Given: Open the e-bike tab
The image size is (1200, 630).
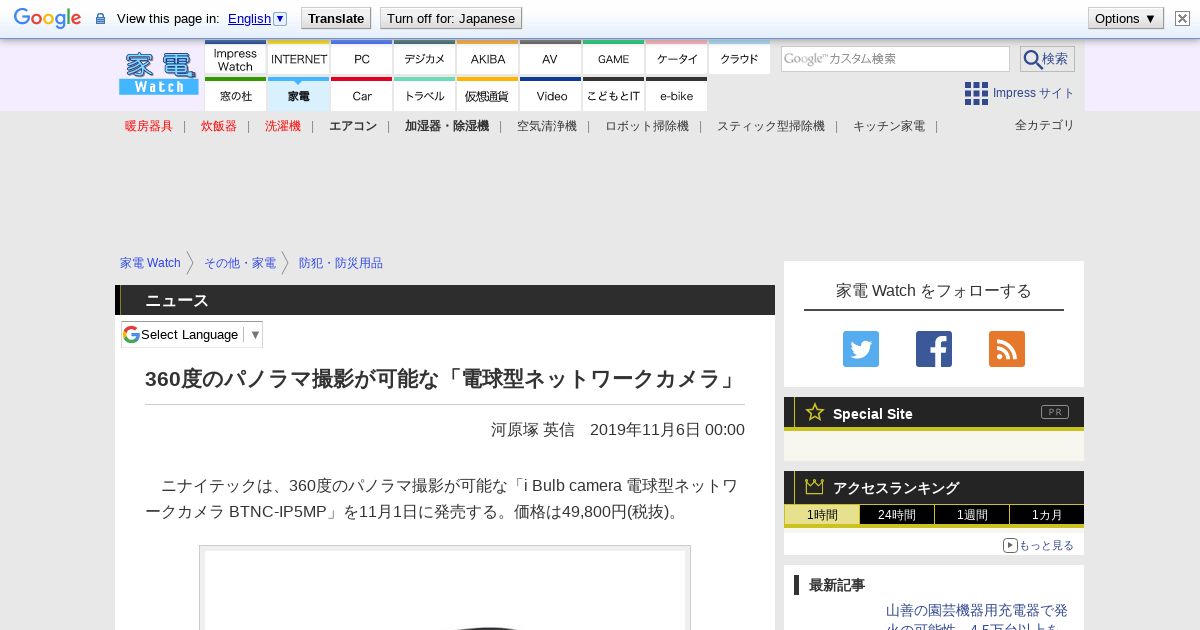Looking at the screenshot, I should click(x=676, y=95).
